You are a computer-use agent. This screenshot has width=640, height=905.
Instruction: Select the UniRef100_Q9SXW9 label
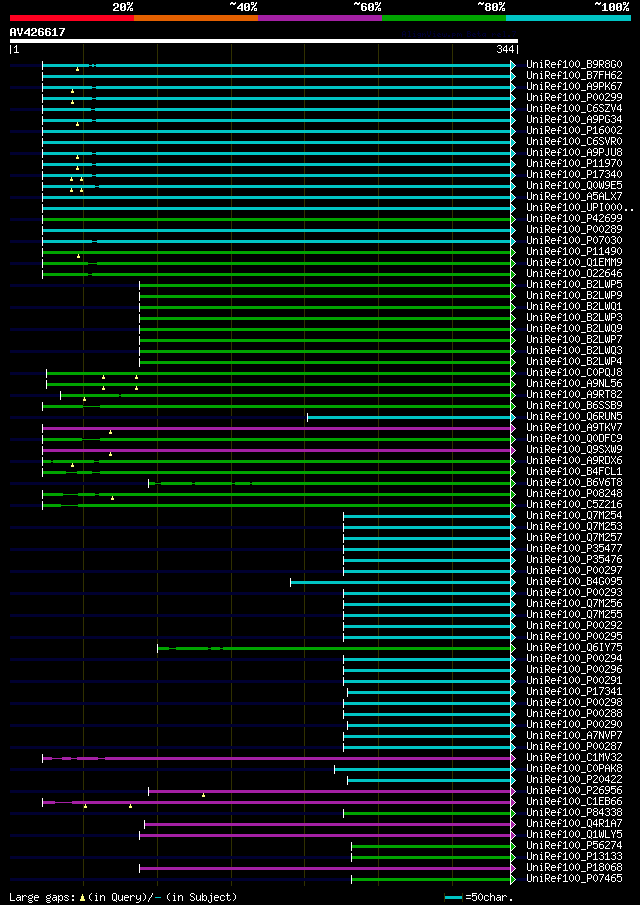pyautogui.click(x=574, y=451)
